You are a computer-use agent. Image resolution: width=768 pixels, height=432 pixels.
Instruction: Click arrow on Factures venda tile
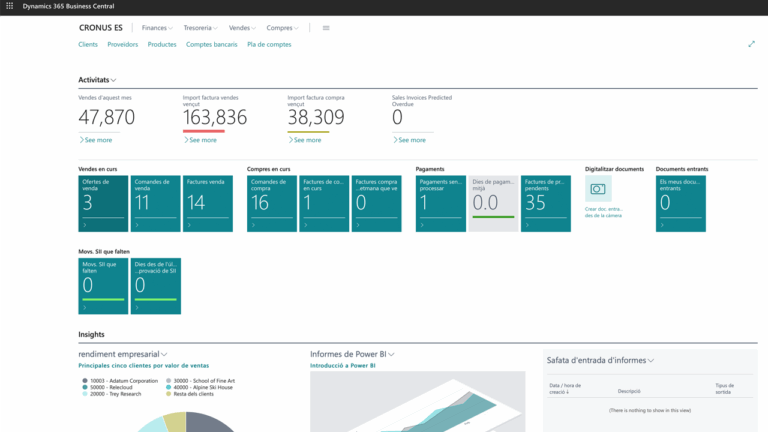click(190, 225)
